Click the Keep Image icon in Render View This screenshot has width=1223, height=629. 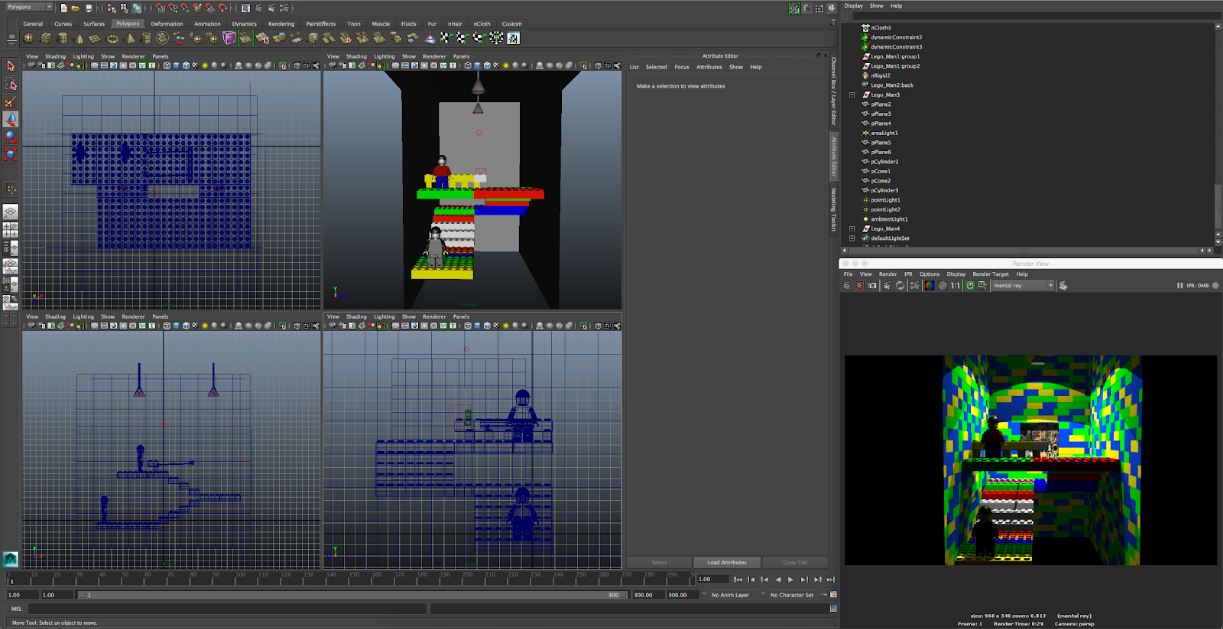(x=969, y=285)
